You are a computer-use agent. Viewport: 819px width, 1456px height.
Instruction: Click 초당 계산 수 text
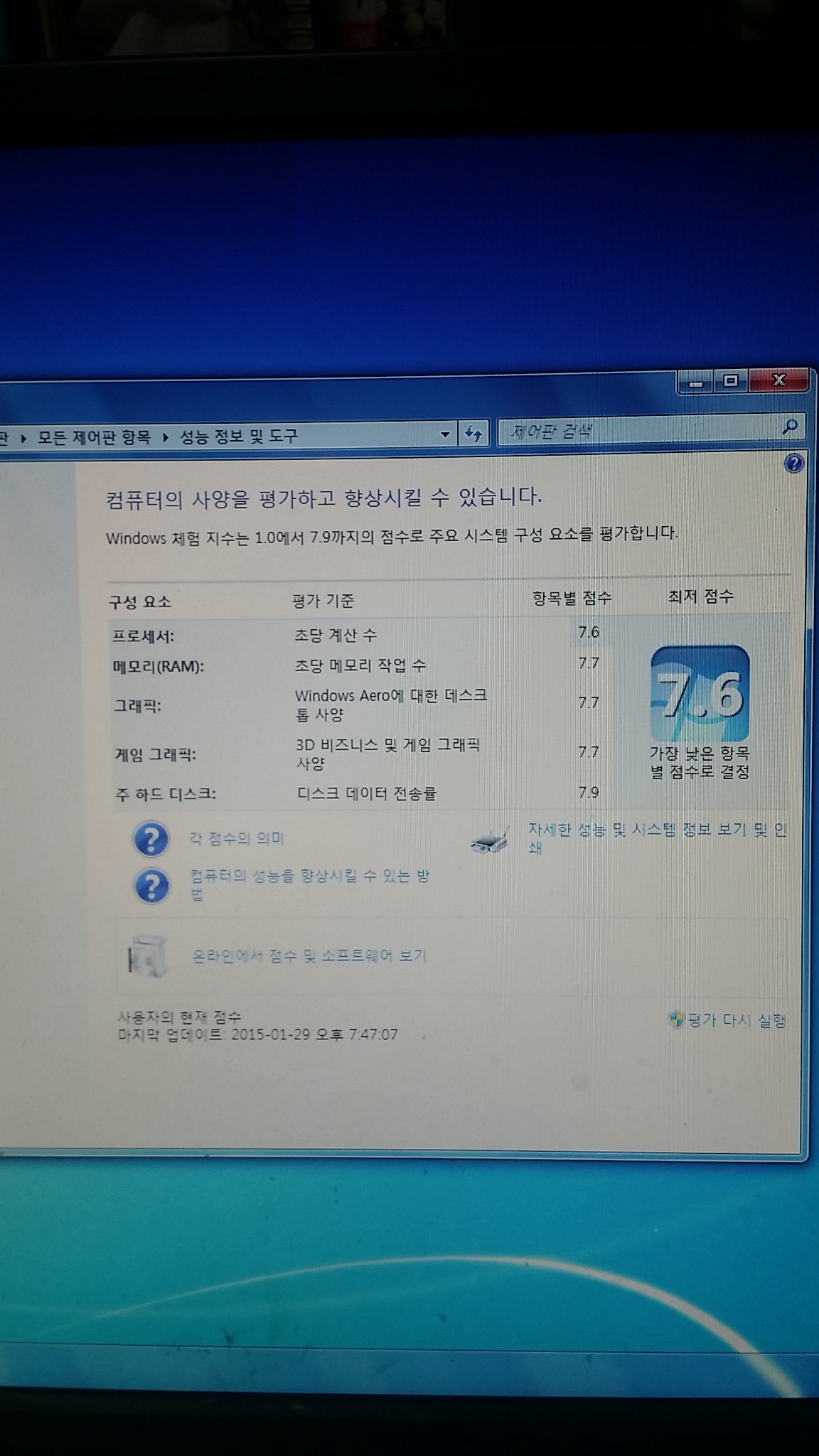coord(336,635)
